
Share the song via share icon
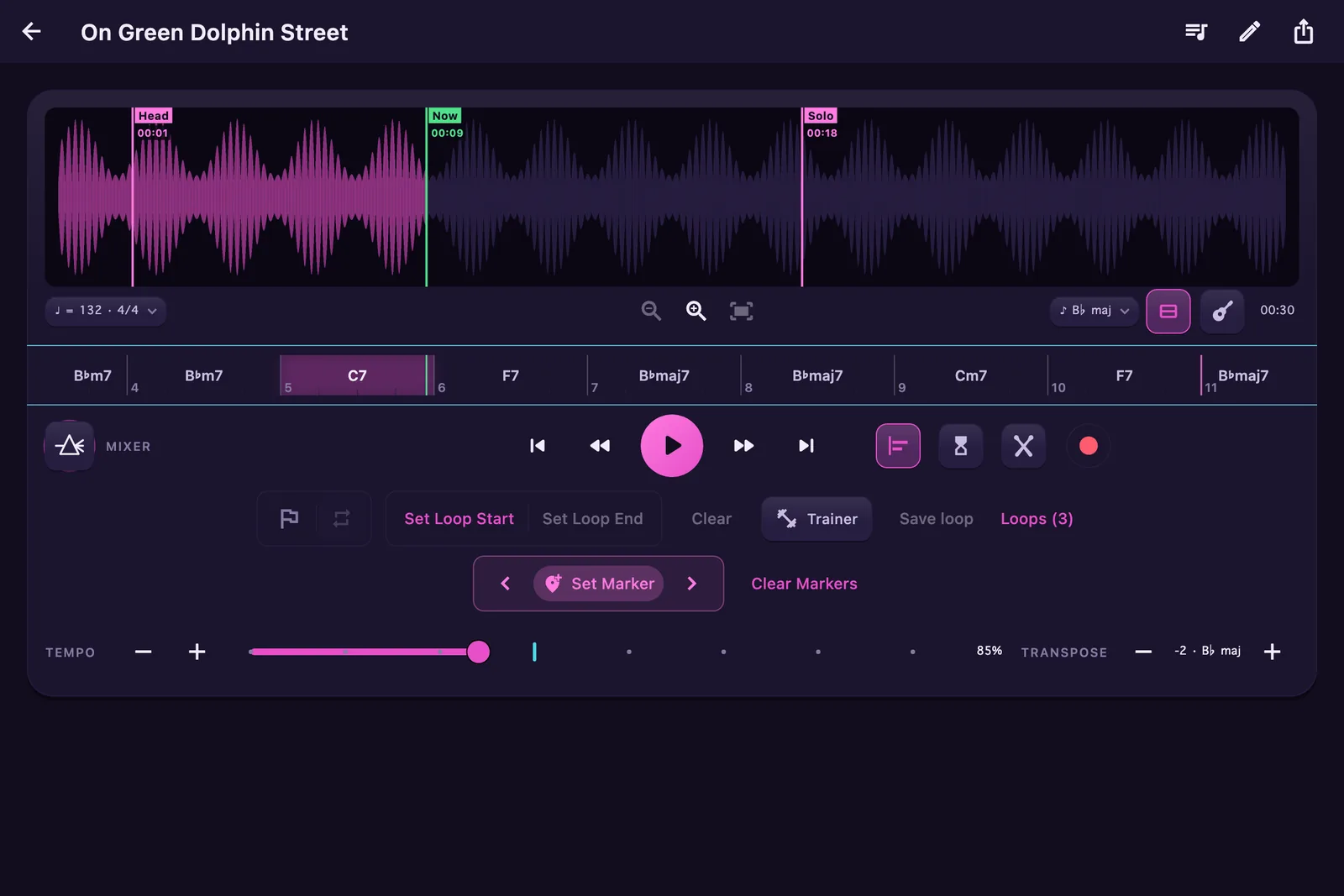(1304, 32)
